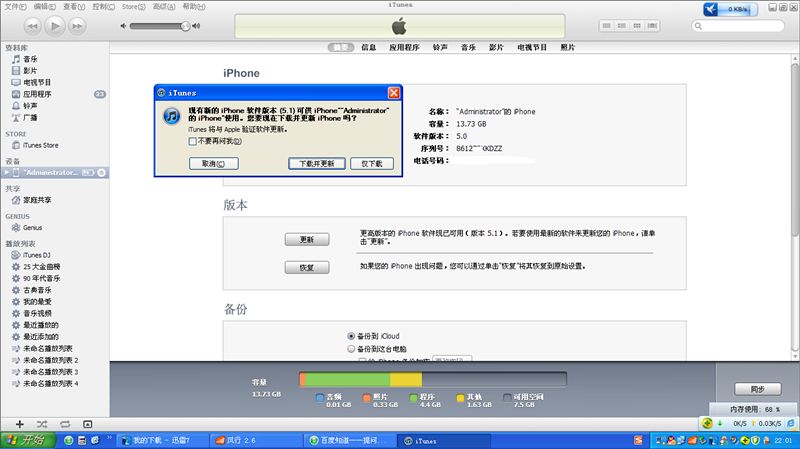Select 影片 in the sidebar library

tap(30, 71)
